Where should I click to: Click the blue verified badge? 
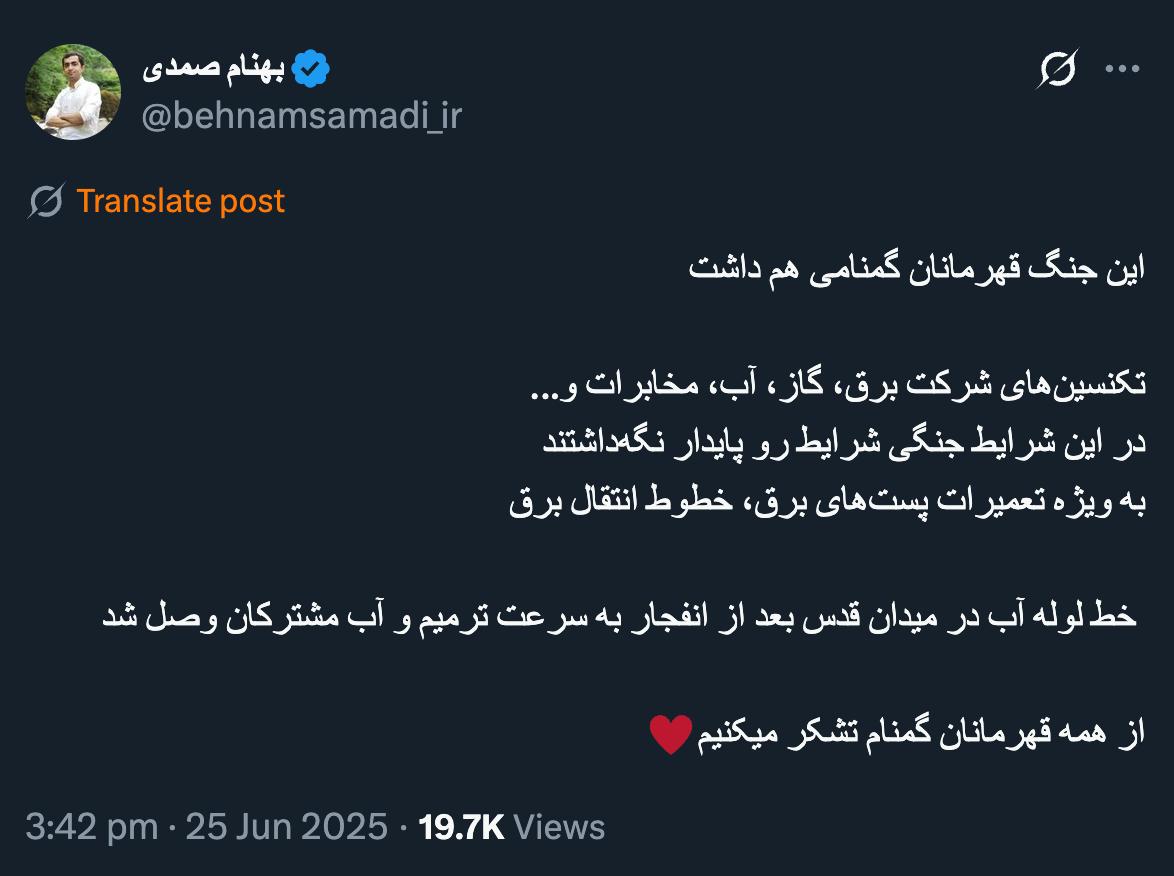[x=310, y=70]
